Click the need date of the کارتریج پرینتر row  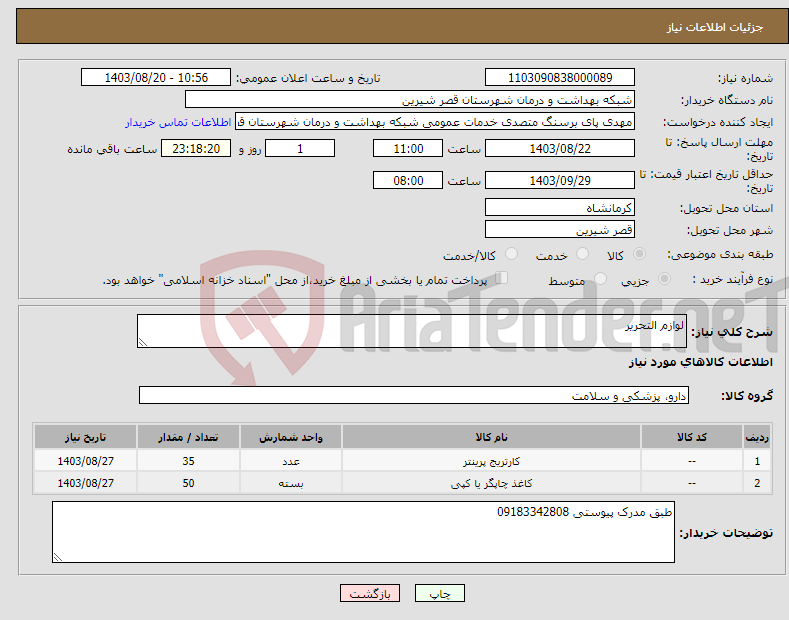pyautogui.click(x=86, y=460)
